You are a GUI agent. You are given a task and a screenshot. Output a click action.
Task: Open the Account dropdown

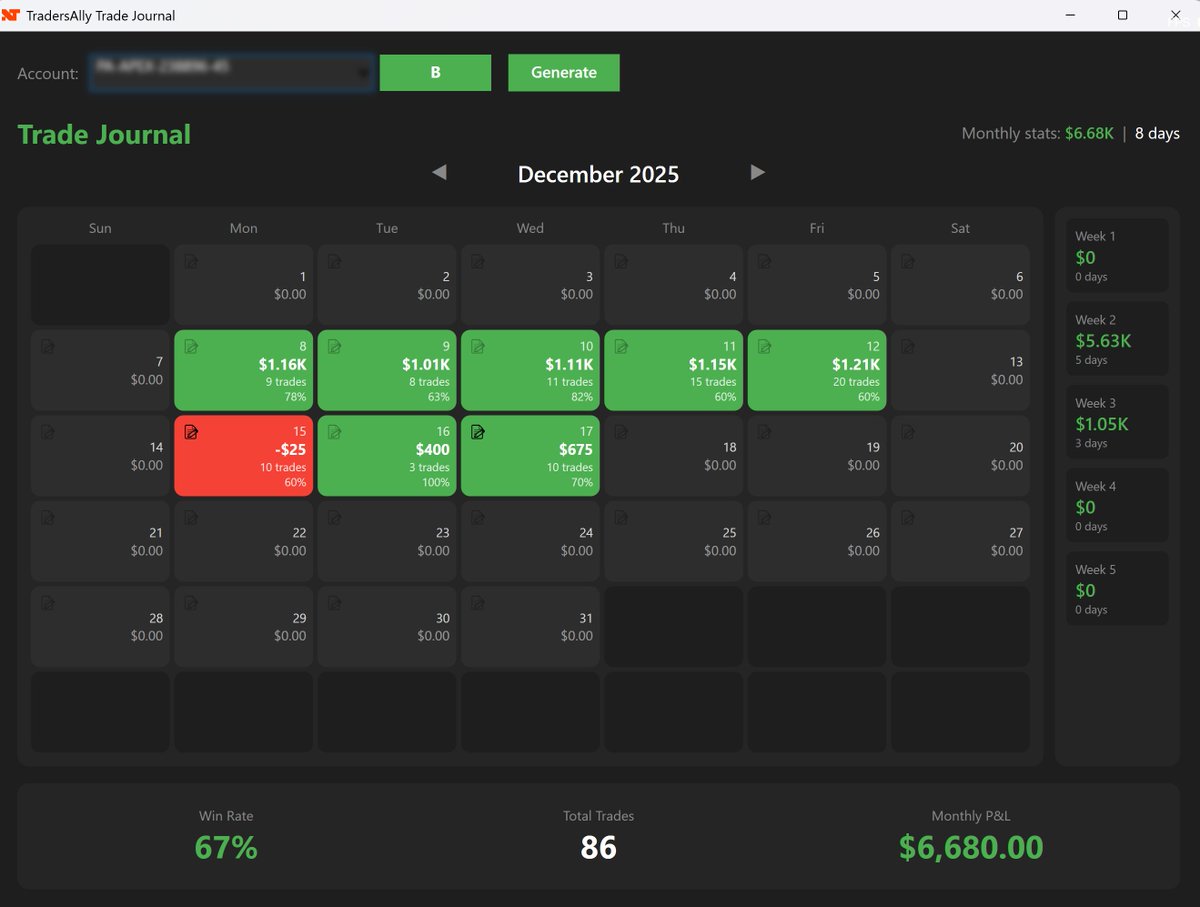tap(231, 73)
